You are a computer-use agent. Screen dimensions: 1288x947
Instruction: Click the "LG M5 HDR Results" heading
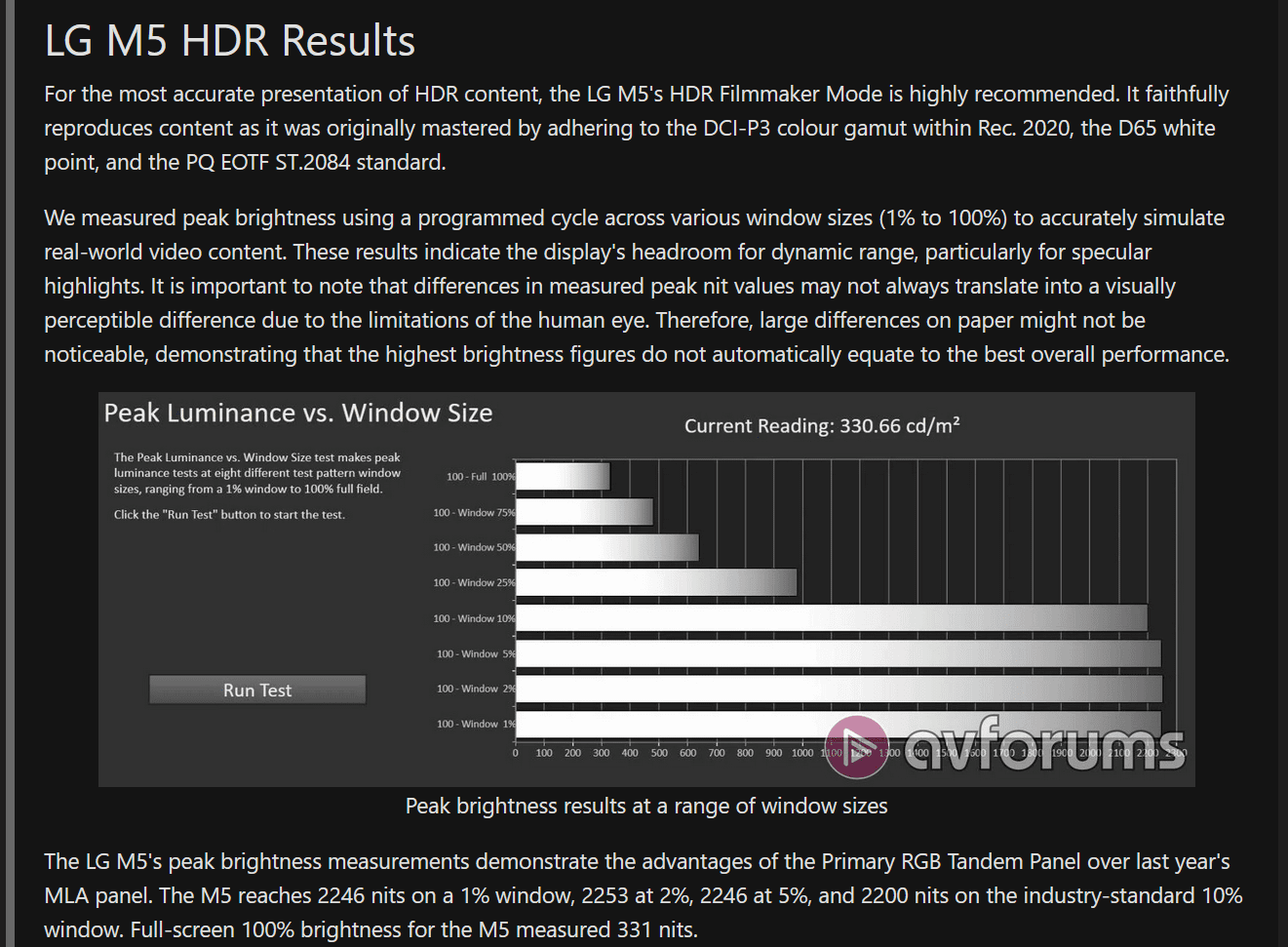point(230,41)
